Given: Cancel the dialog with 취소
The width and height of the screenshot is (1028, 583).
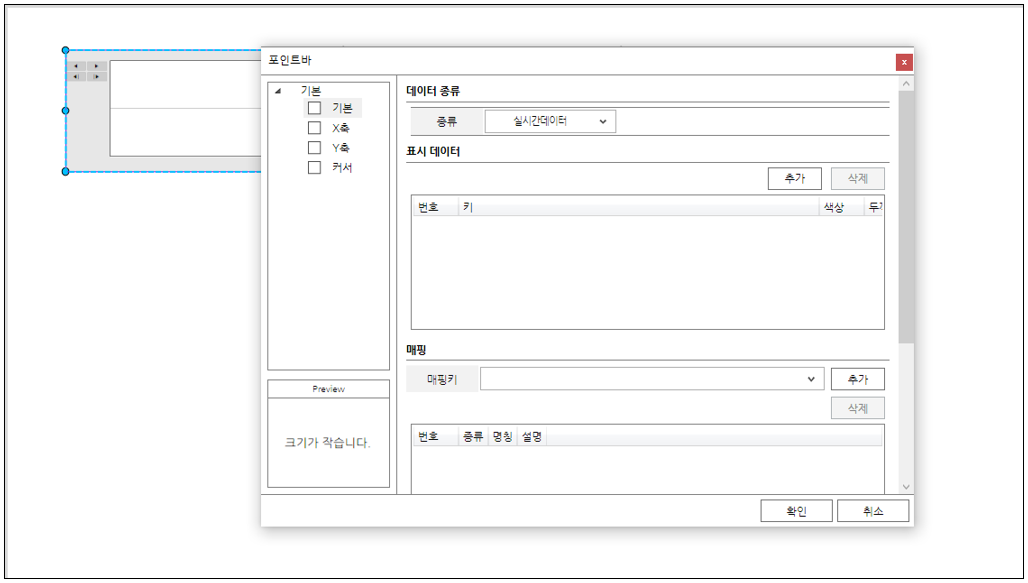Looking at the screenshot, I should click(x=873, y=511).
